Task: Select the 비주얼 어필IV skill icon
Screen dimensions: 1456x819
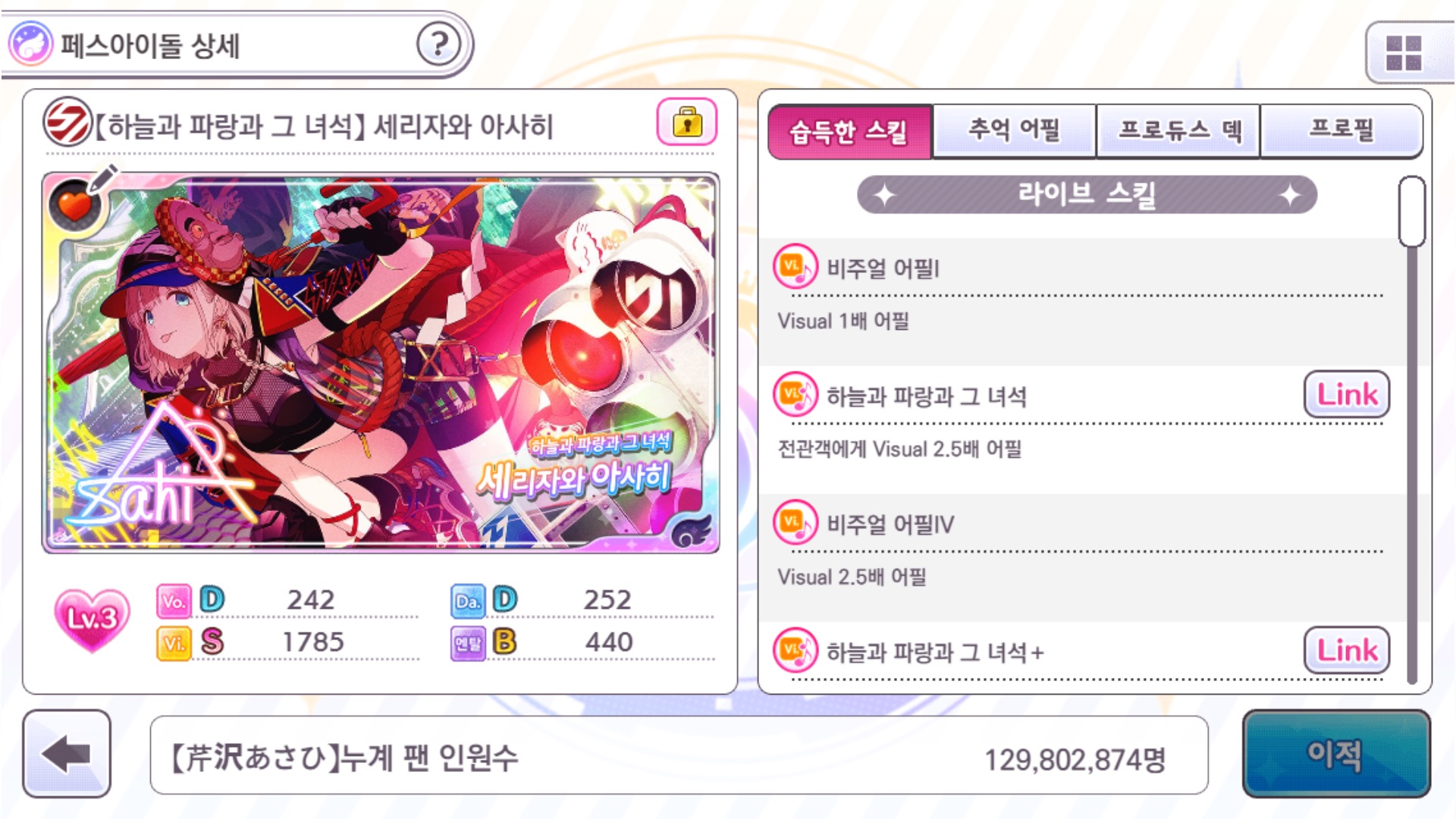Action: click(x=795, y=523)
